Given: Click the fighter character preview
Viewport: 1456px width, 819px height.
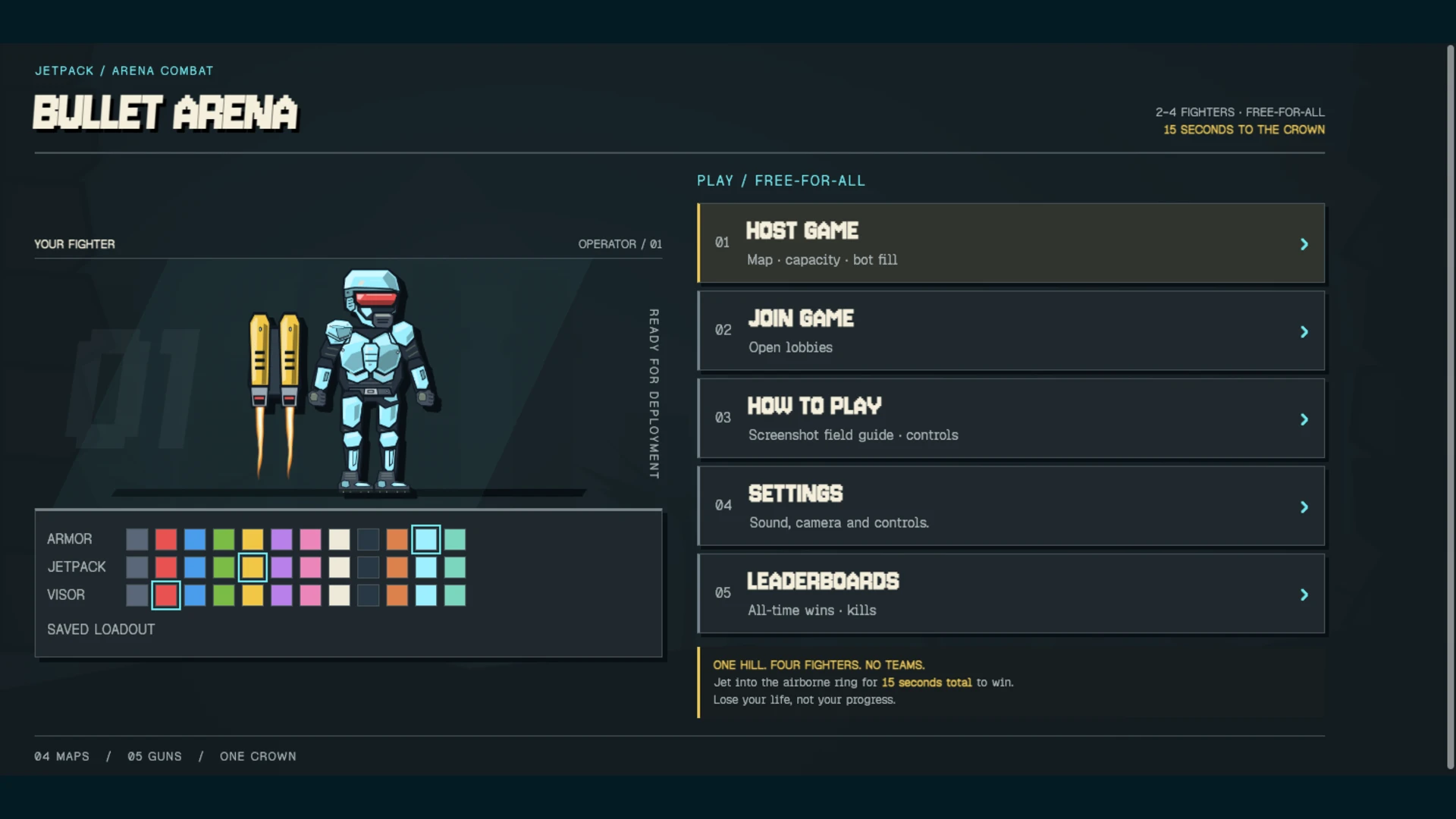Looking at the screenshot, I should click(x=373, y=381).
